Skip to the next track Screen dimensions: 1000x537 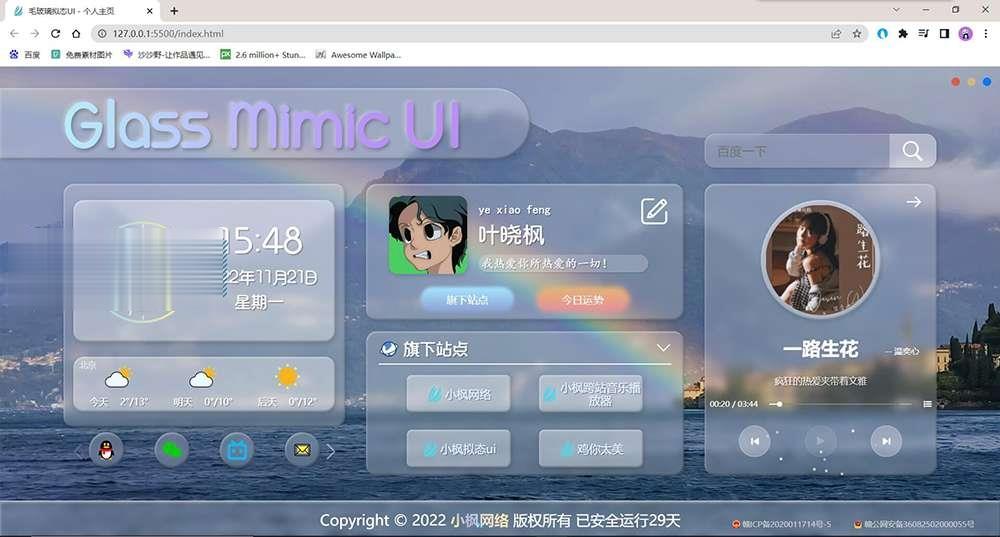885,440
